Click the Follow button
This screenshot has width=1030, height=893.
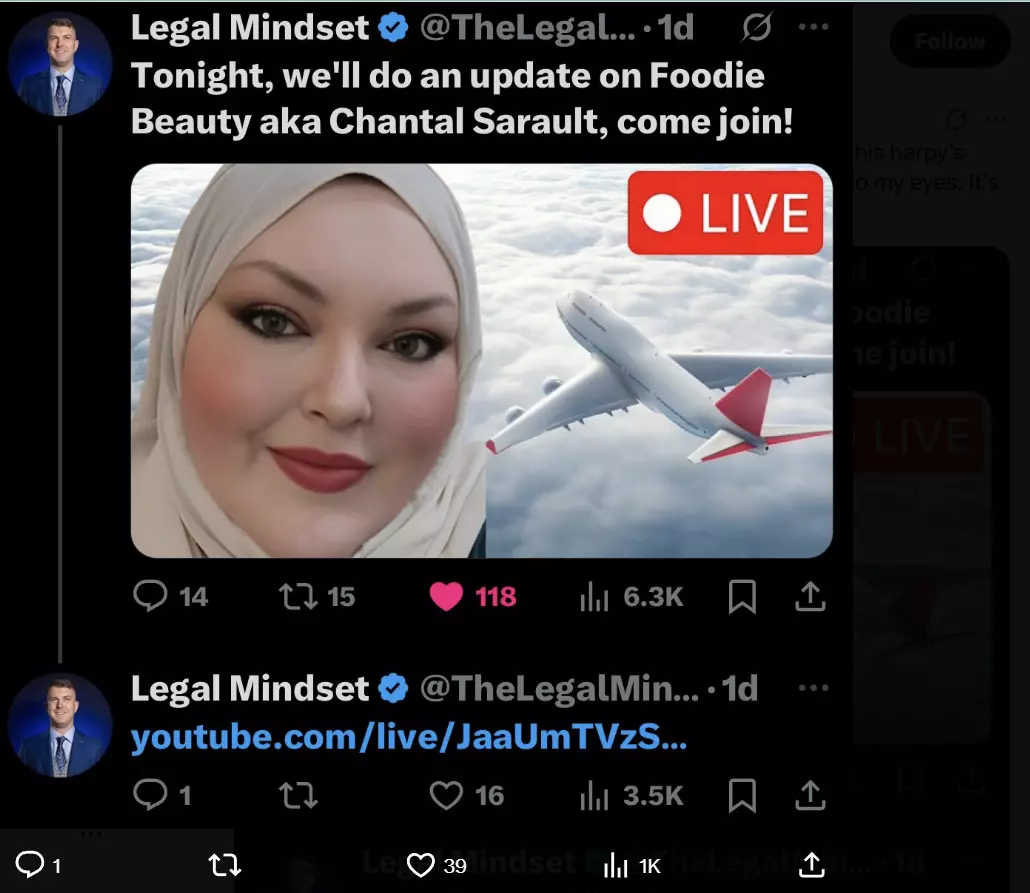point(950,41)
